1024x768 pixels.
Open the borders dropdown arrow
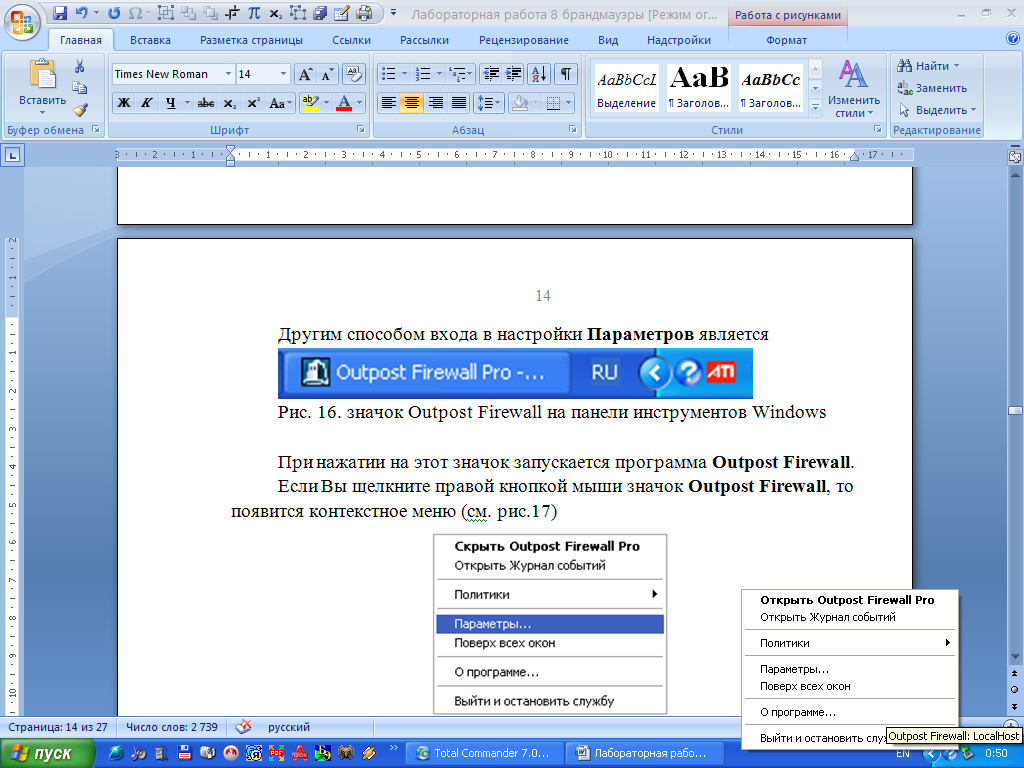point(568,103)
